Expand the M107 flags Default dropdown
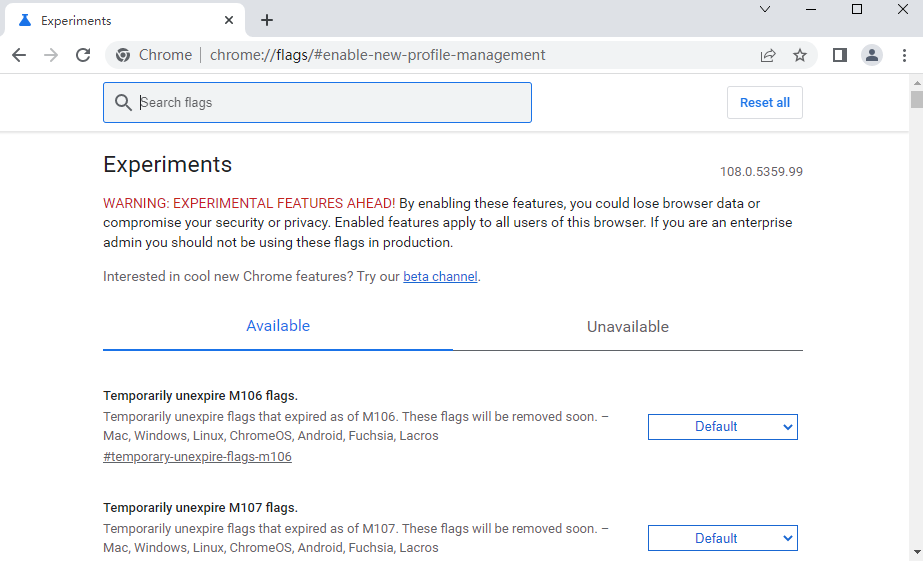923x561 pixels. (x=722, y=538)
